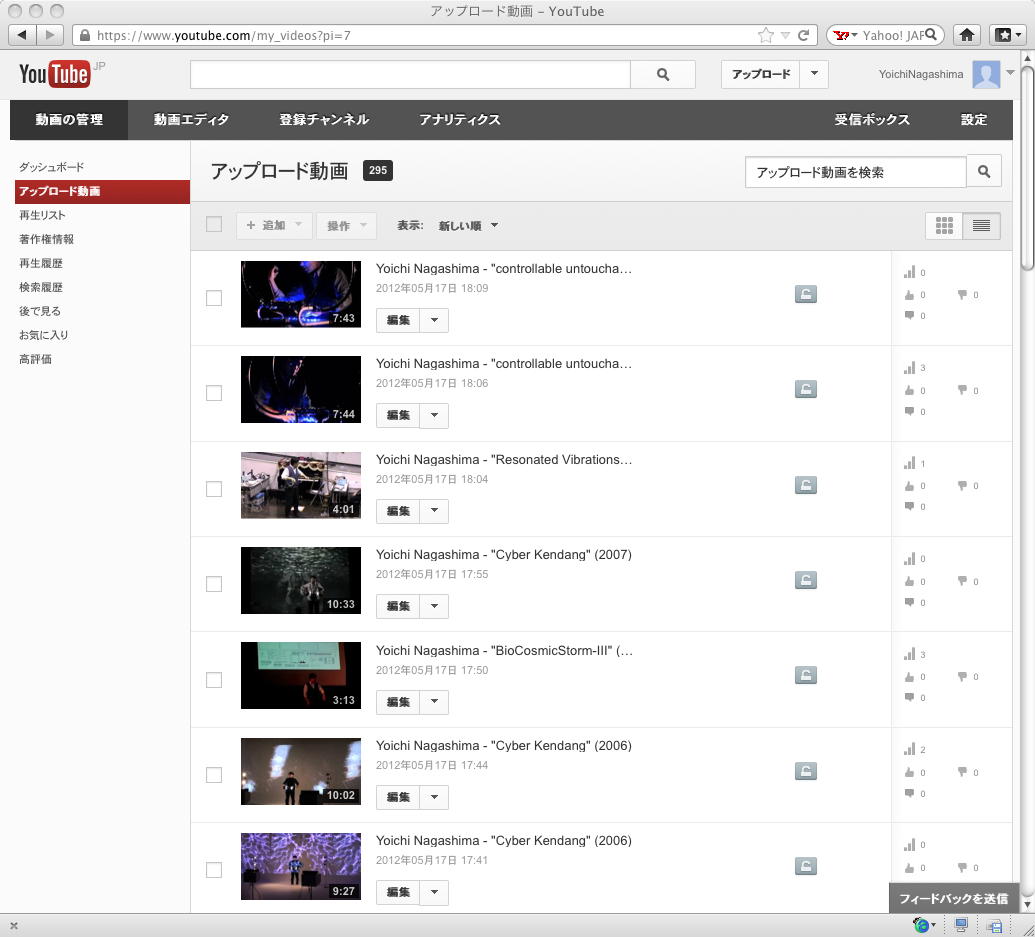The height and width of the screenshot is (937, 1035).
Task: Click main YouTube search field
Action: pyautogui.click(x=410, y=75)
